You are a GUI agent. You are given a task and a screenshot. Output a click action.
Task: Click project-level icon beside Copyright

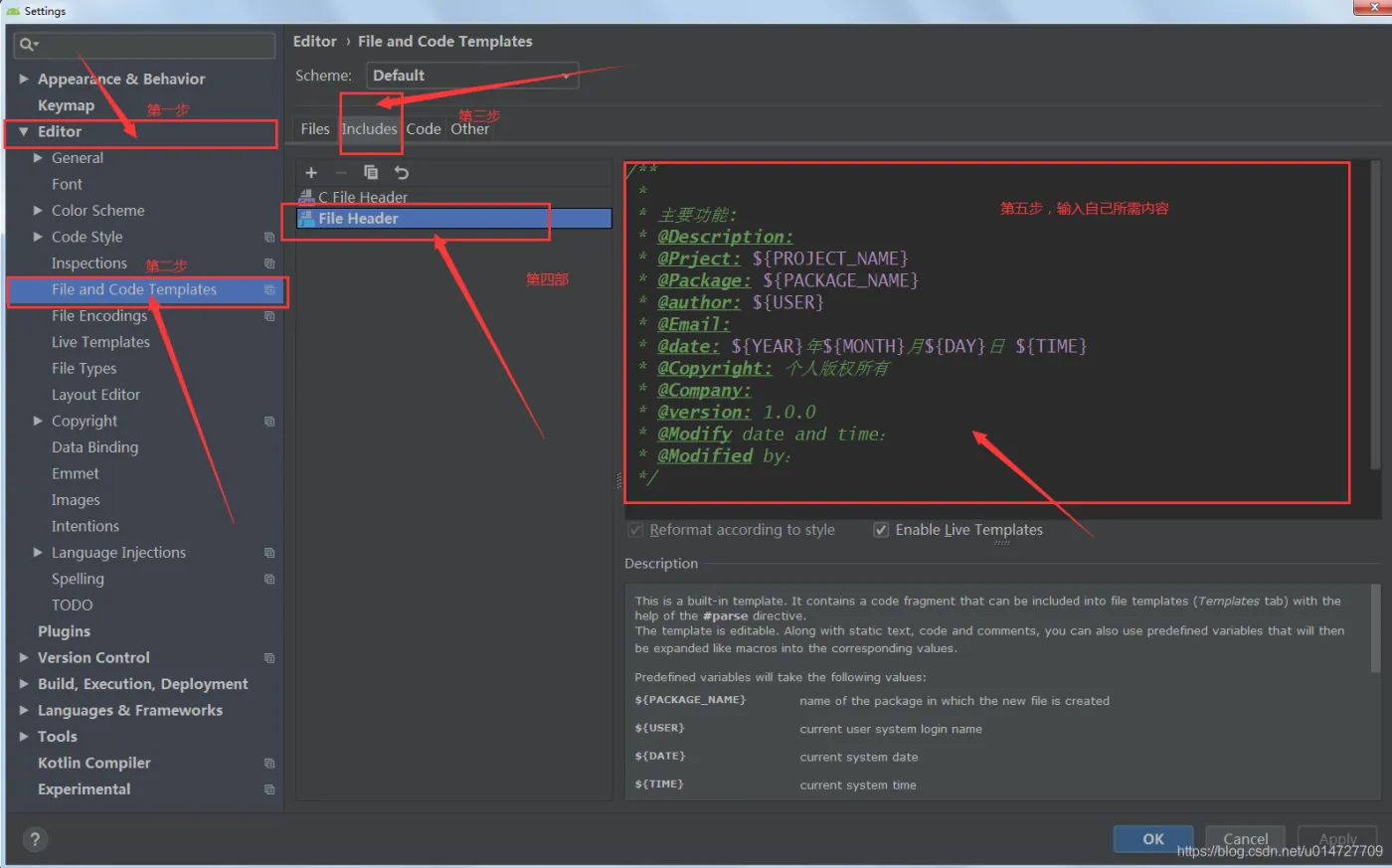pos(269,422)
